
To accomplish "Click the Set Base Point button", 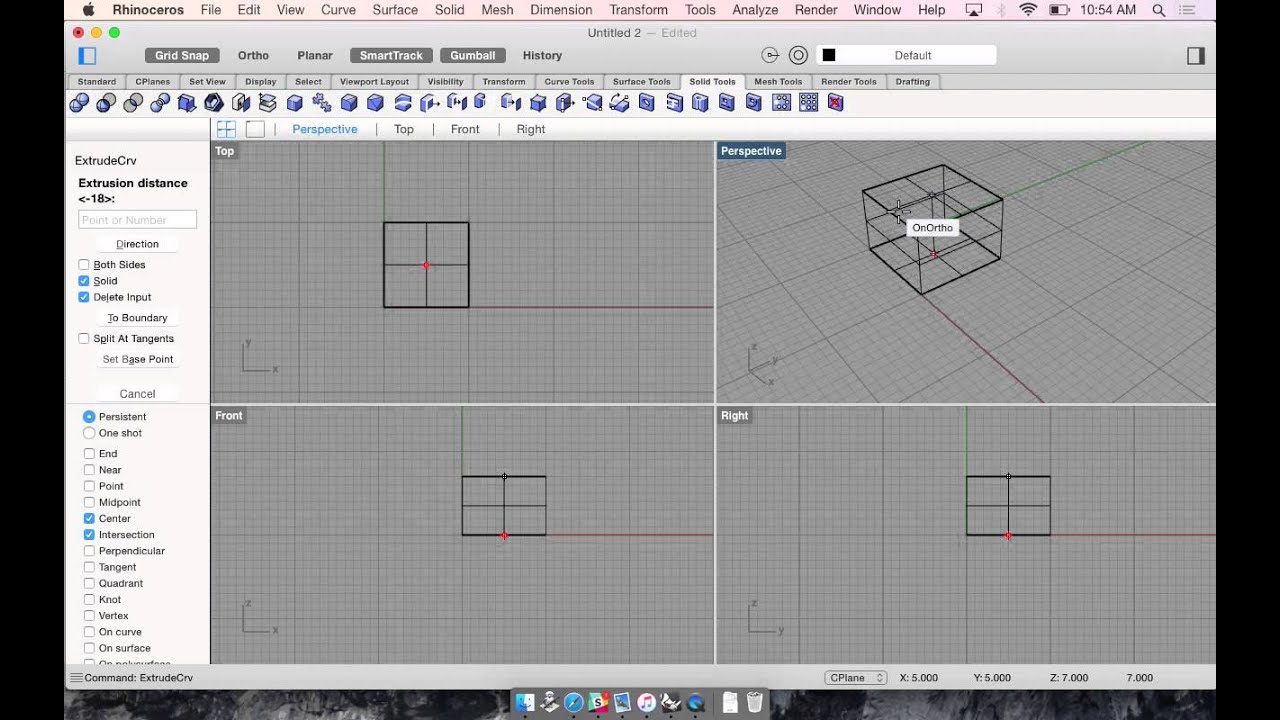I will pyautogui.click(x=137, y=359).
